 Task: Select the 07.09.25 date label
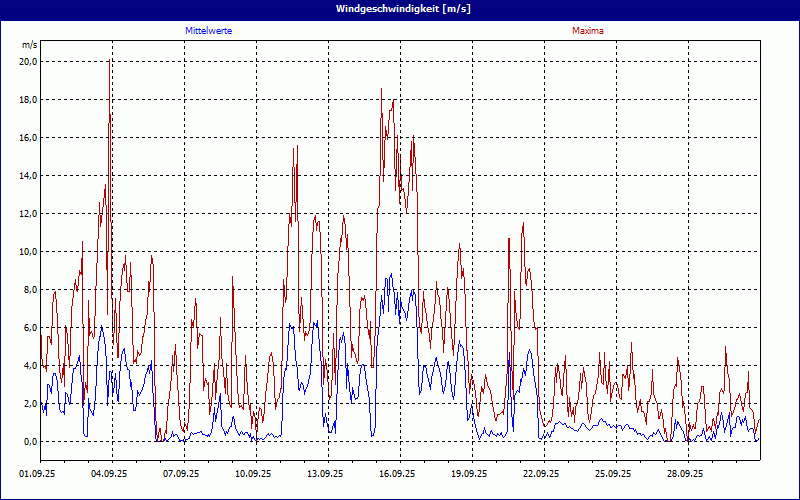(181, 474)
